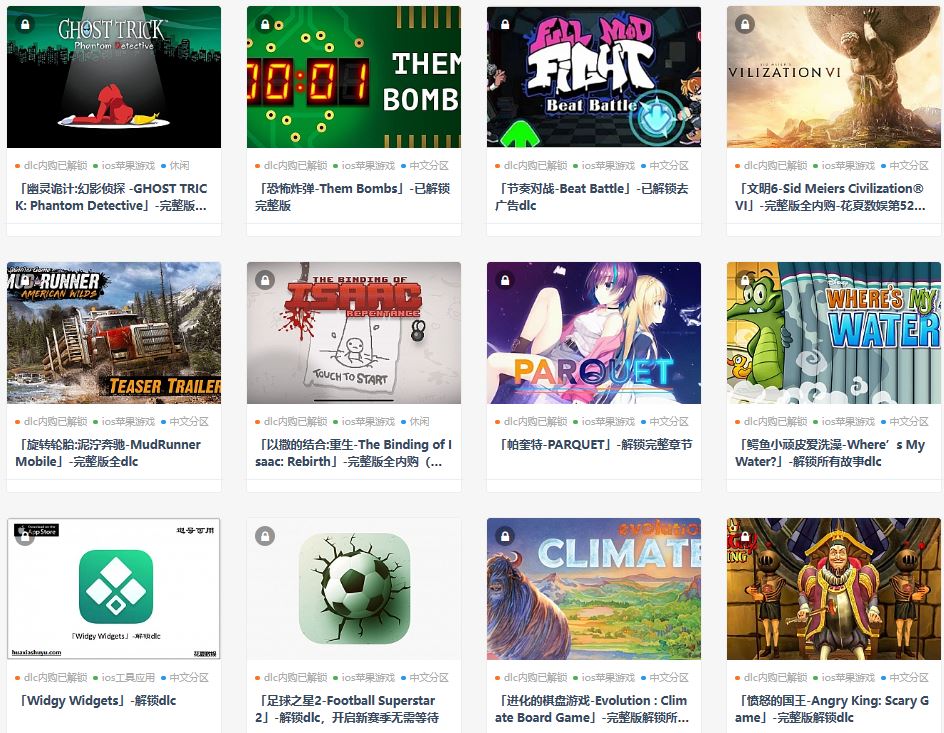Select the ios工具应用 tag under Widgy Widgets
The width and height of the screenshot is (944, 733).
pos(128,678)
